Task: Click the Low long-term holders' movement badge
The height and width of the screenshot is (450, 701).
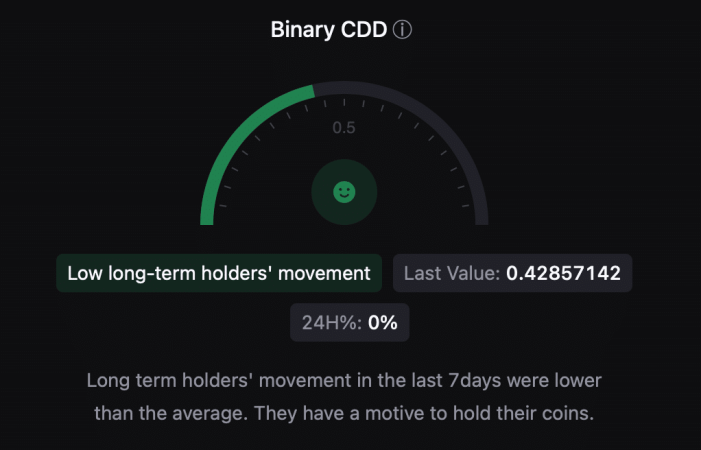Action: (219, 273)
